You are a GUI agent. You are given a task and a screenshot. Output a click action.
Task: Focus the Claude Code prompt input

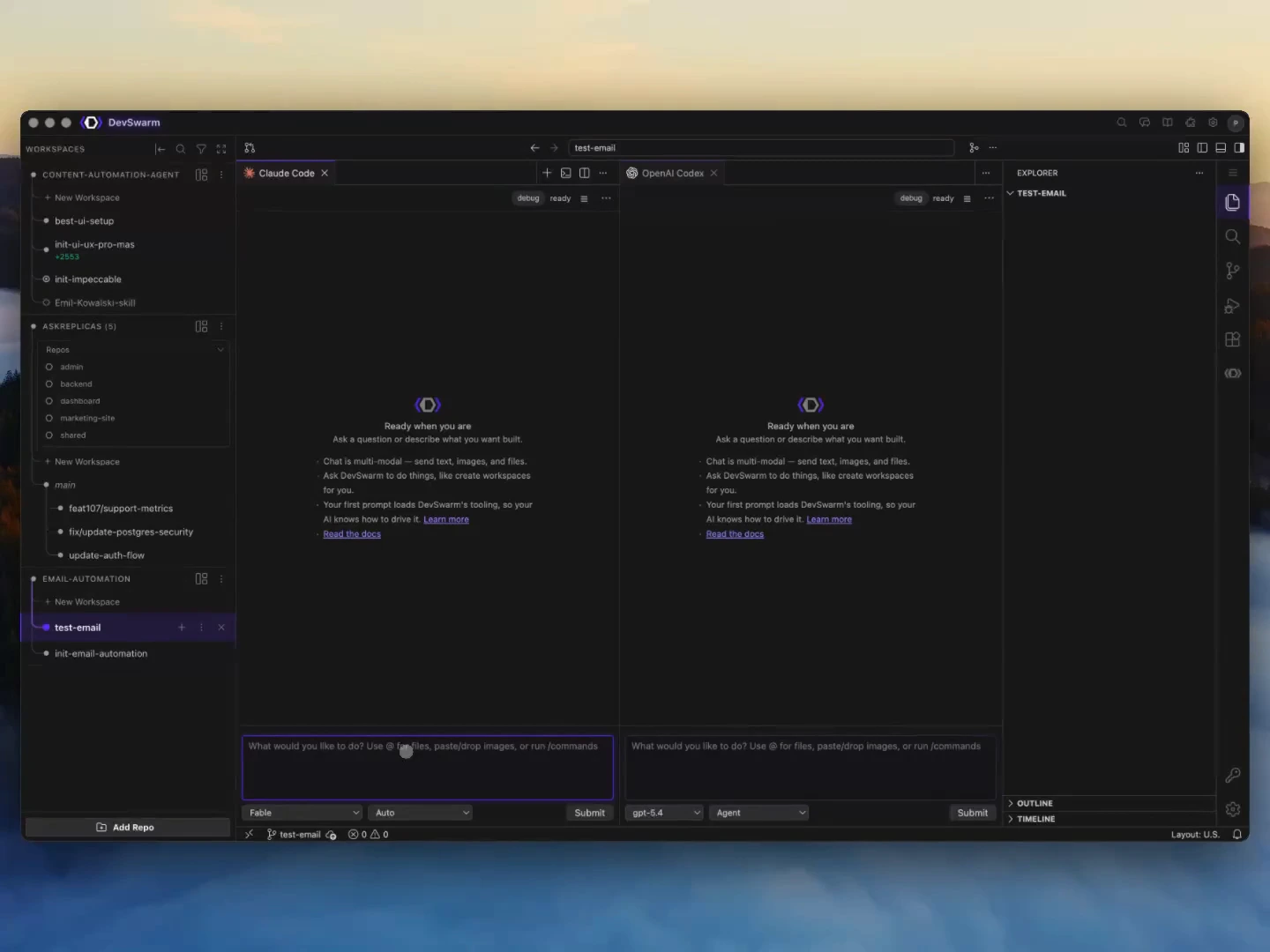pos(428,768)
